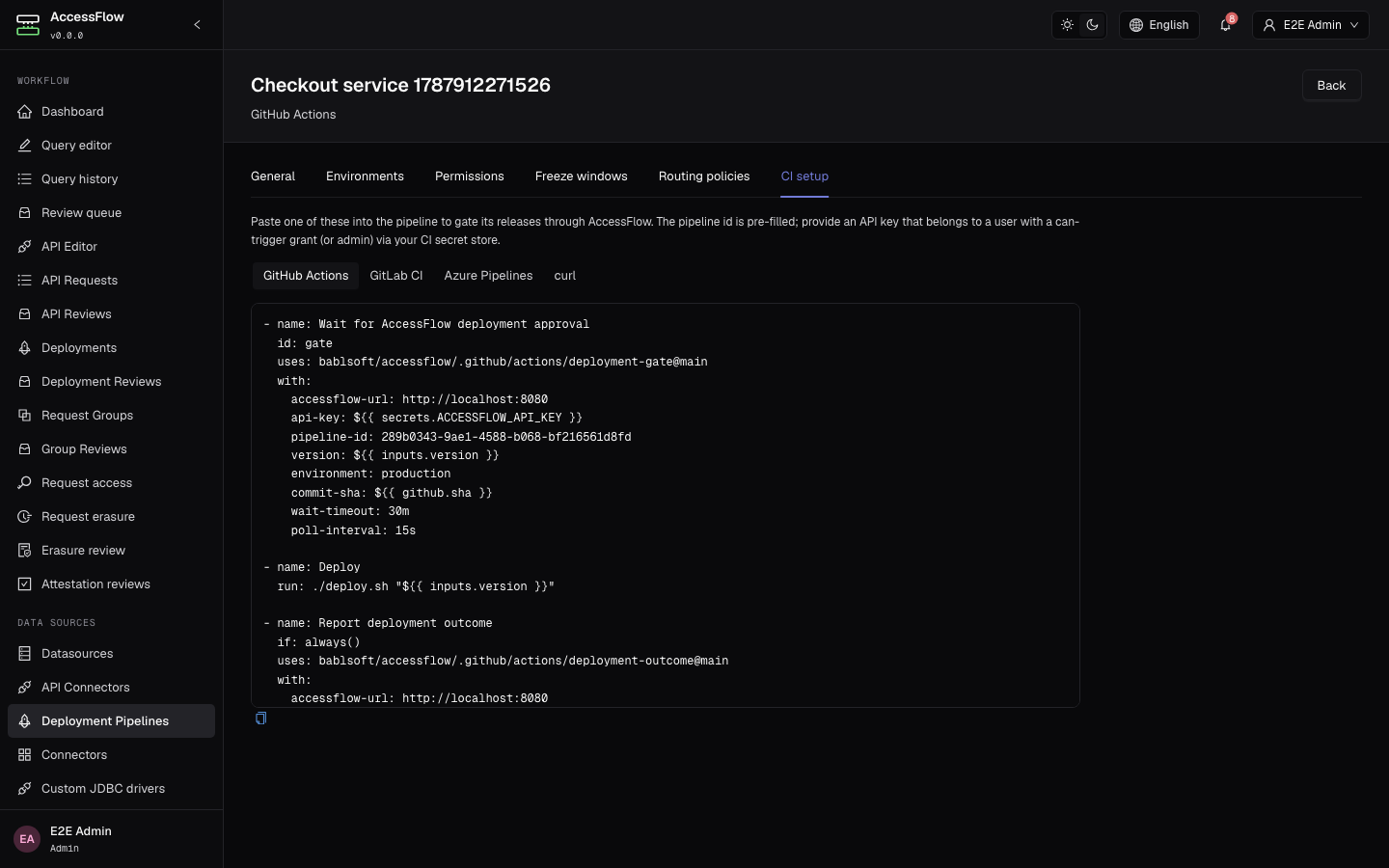
Task: Select the GitHub Actions snippet option
Action: point(306,276)
